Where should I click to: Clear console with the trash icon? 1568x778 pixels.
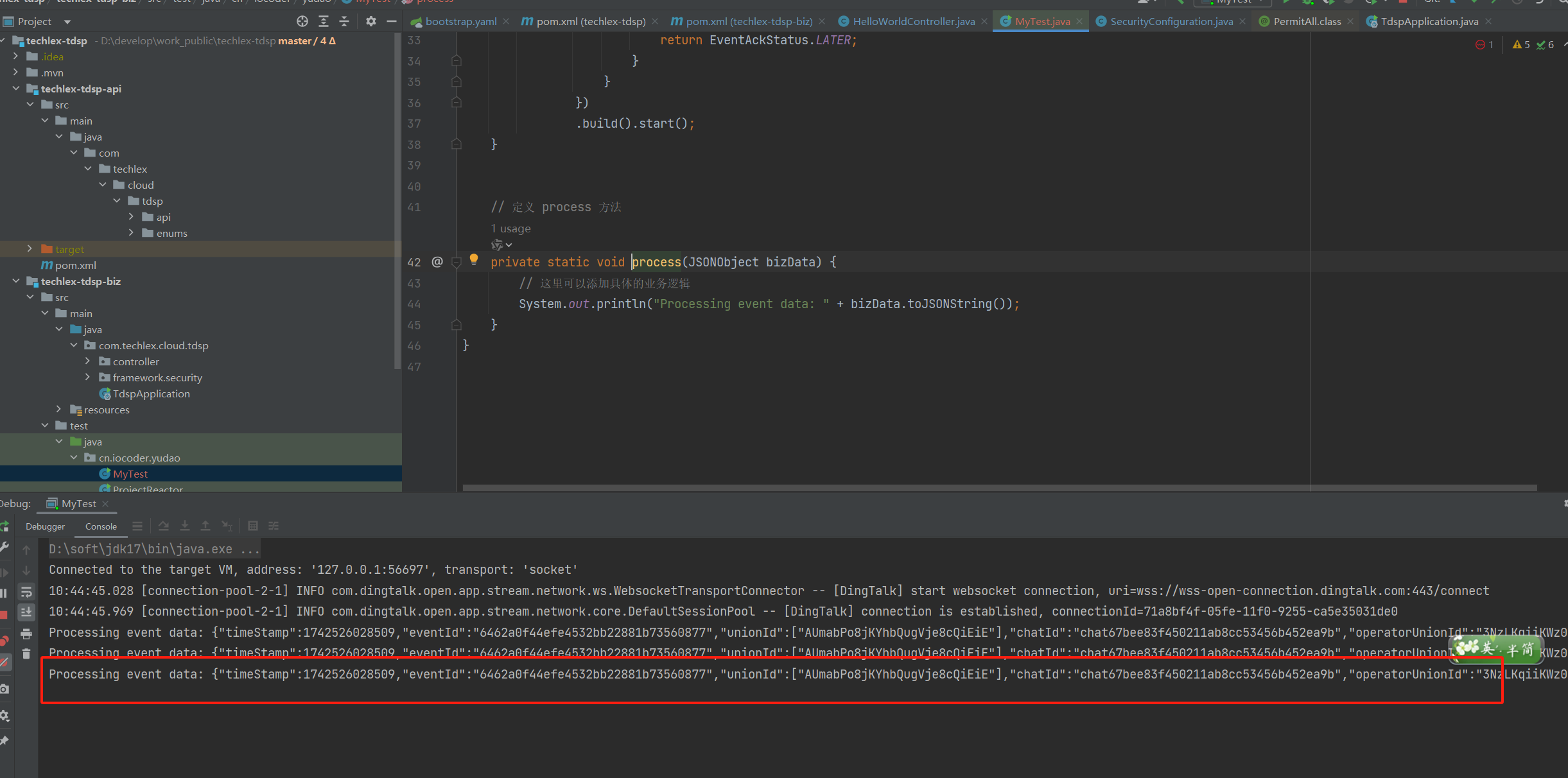[26, 654]
